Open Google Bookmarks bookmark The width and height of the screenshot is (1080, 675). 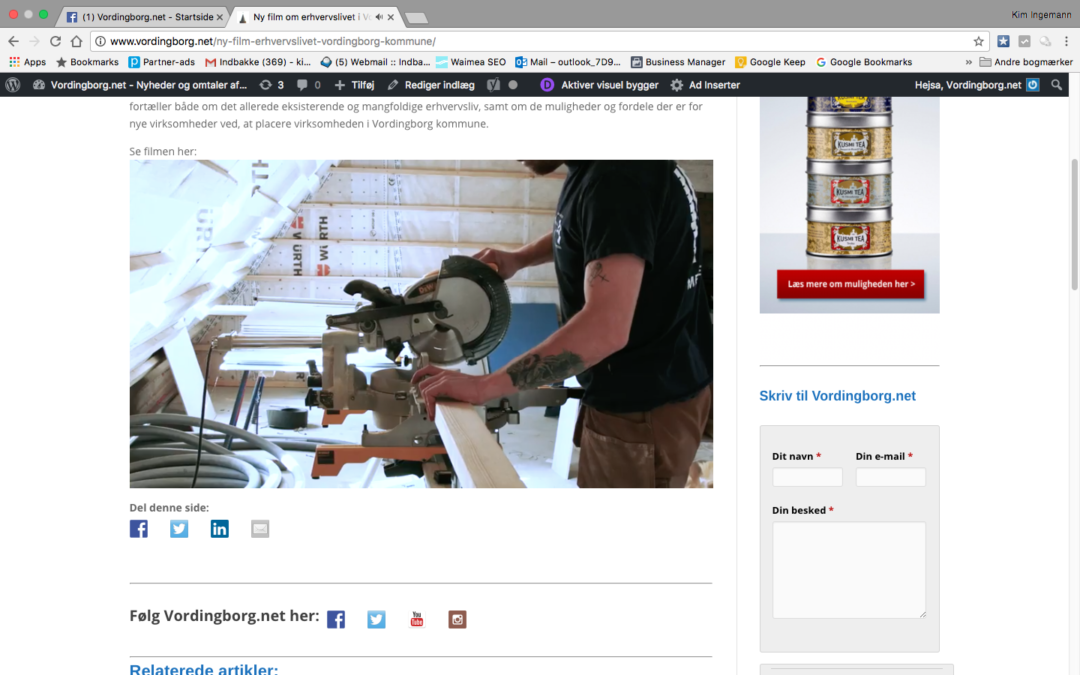pyautogui.click(x=864, y=62)
